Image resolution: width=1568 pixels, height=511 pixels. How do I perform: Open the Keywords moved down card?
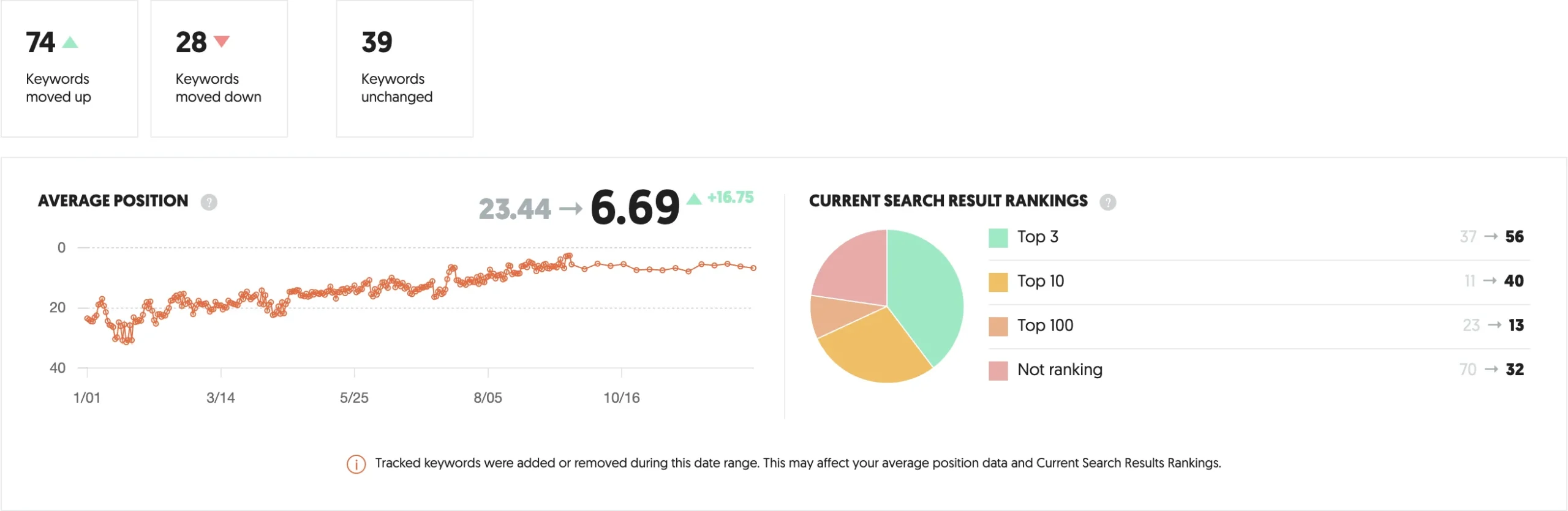219,69
